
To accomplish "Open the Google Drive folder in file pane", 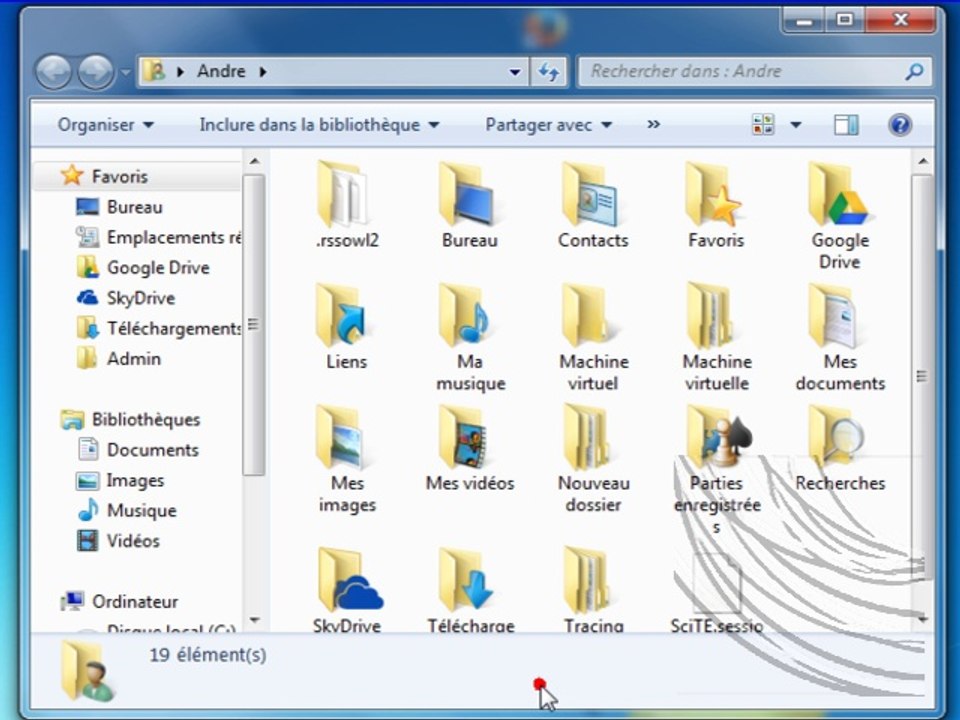I will pos(839,216).
